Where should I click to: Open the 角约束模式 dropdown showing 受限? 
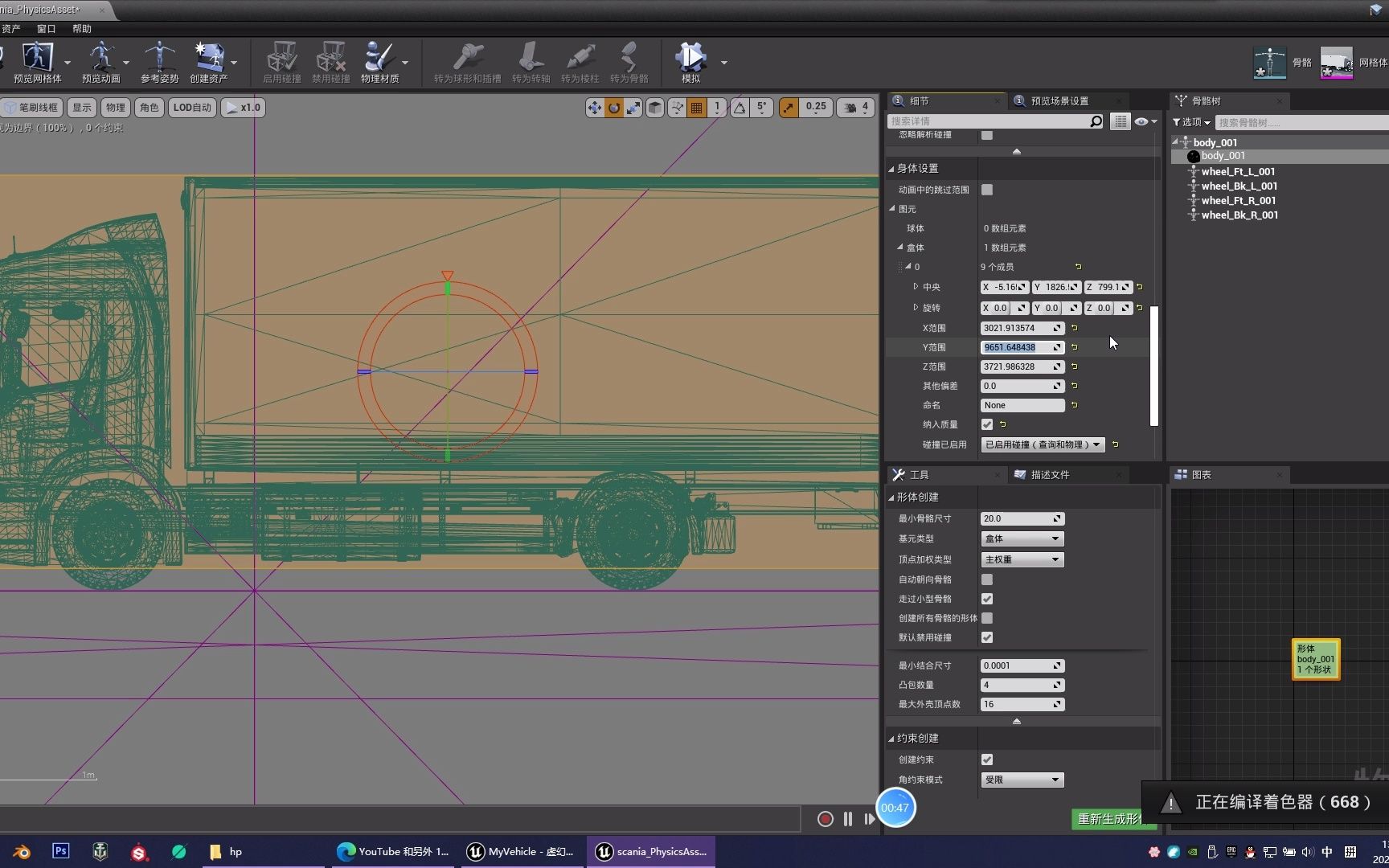click(x=1021, y=779)
